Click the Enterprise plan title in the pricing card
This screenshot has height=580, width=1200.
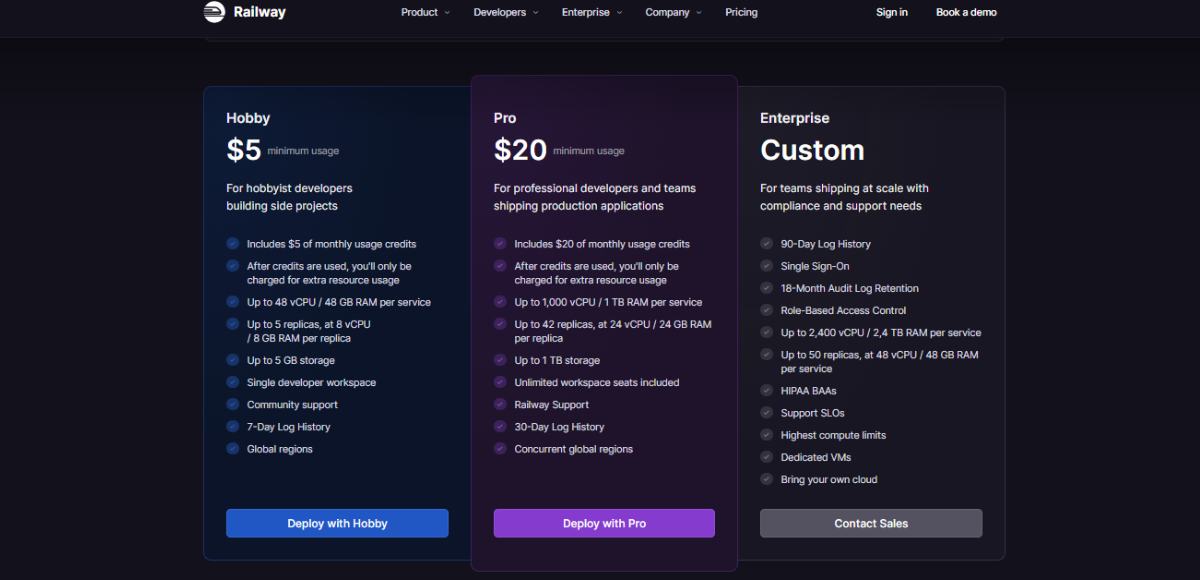pyautogui.click(x=795, y=118)
